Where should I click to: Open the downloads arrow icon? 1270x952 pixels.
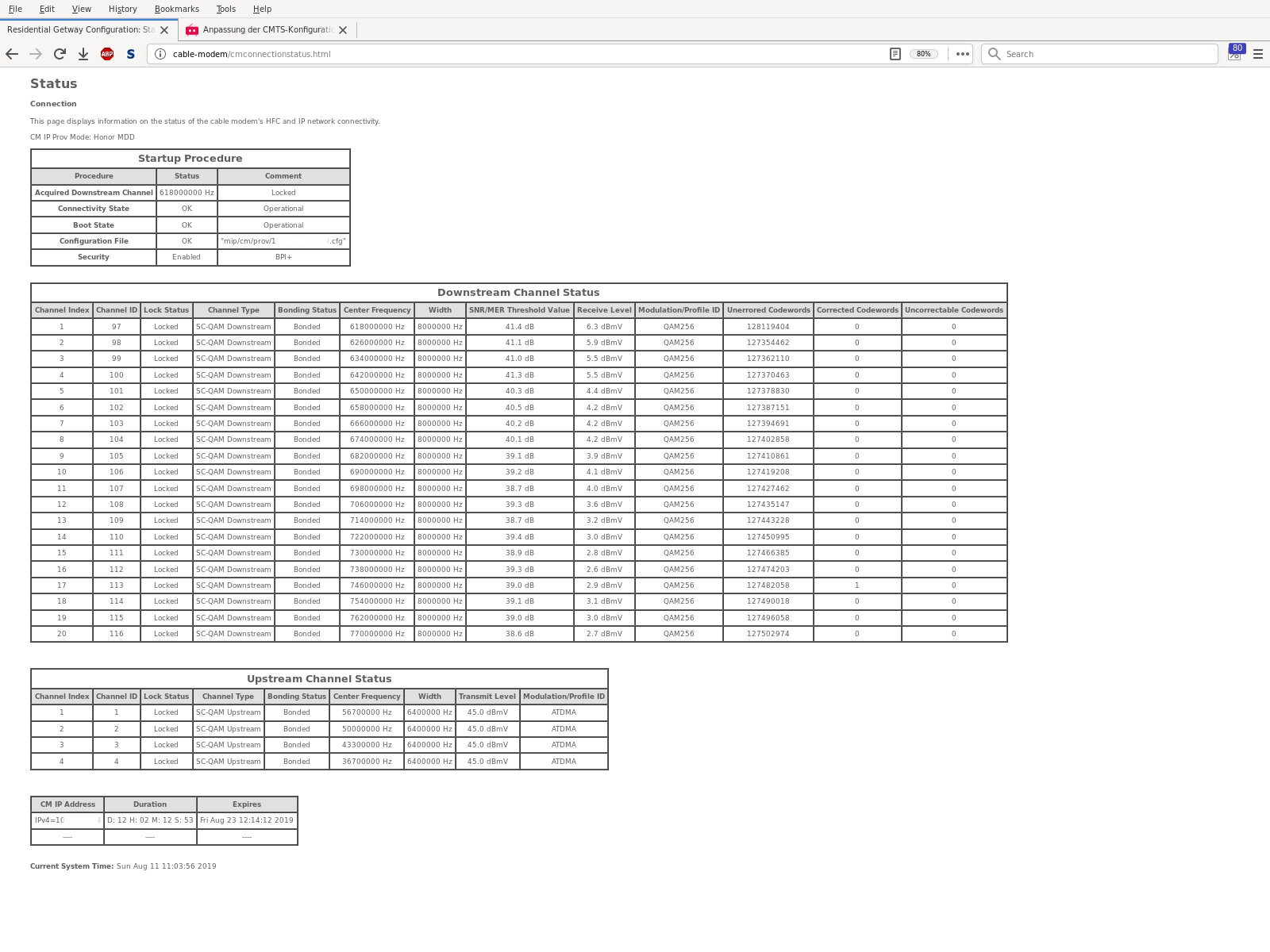coord(83,54)
